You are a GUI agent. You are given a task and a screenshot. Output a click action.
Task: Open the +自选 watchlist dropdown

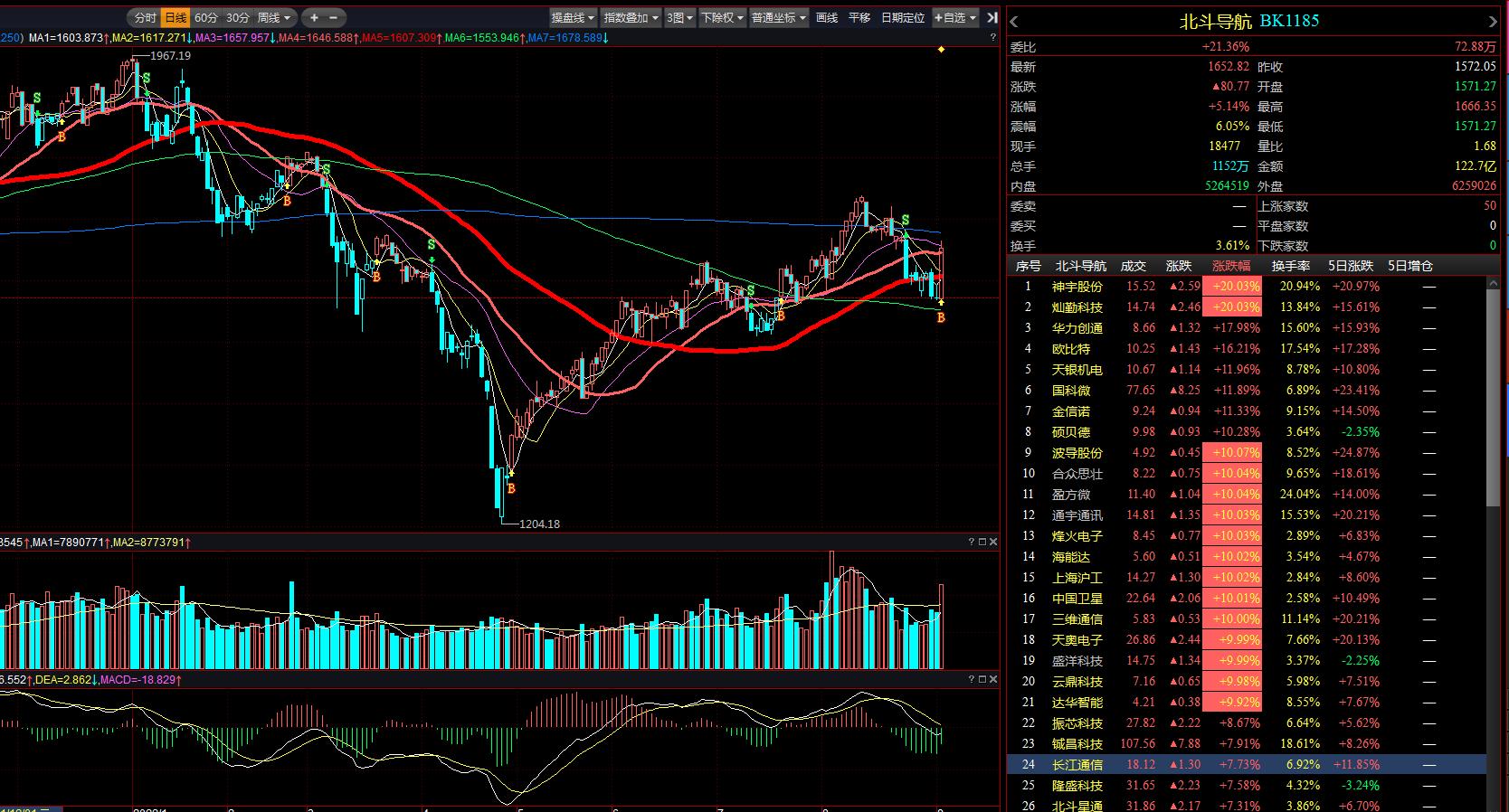[x=955, y=17]
